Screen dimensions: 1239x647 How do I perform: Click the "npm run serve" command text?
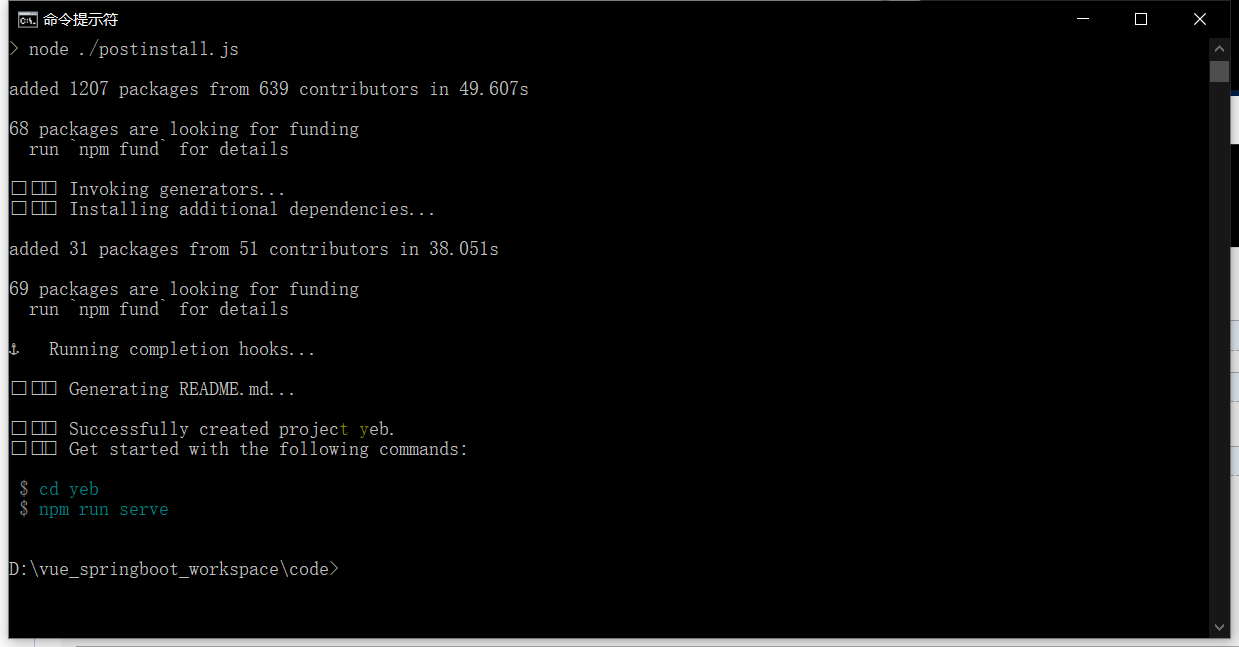coord(103,509)
